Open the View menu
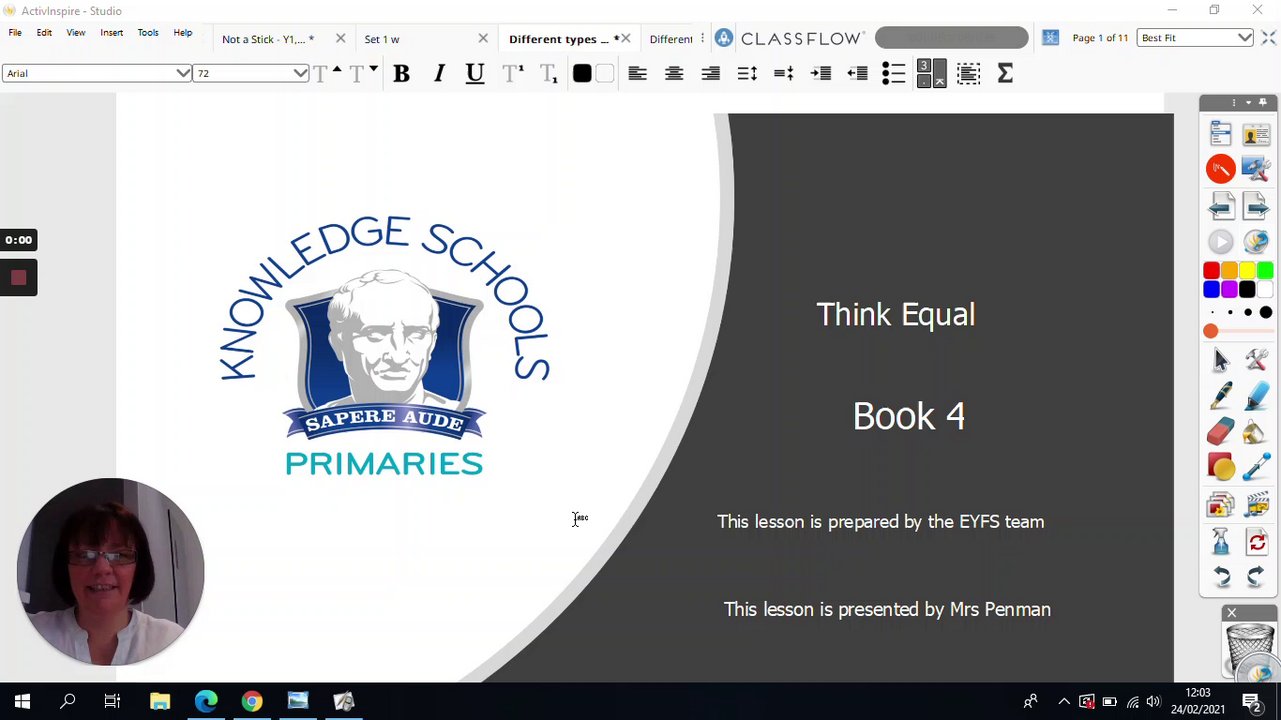 coord(76,33)
